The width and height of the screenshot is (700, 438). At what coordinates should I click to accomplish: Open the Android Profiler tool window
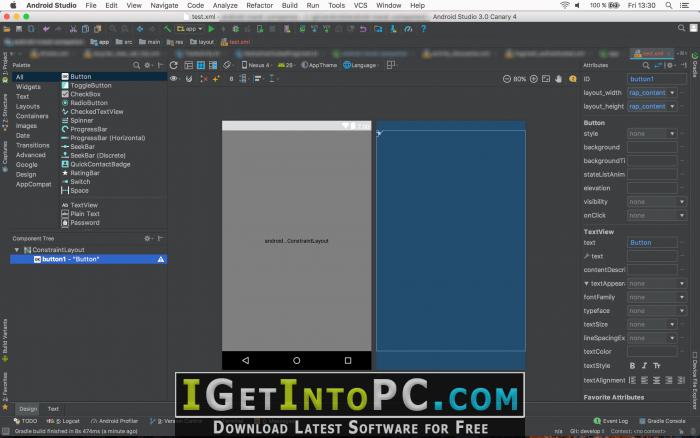click(x=114, y=421)
